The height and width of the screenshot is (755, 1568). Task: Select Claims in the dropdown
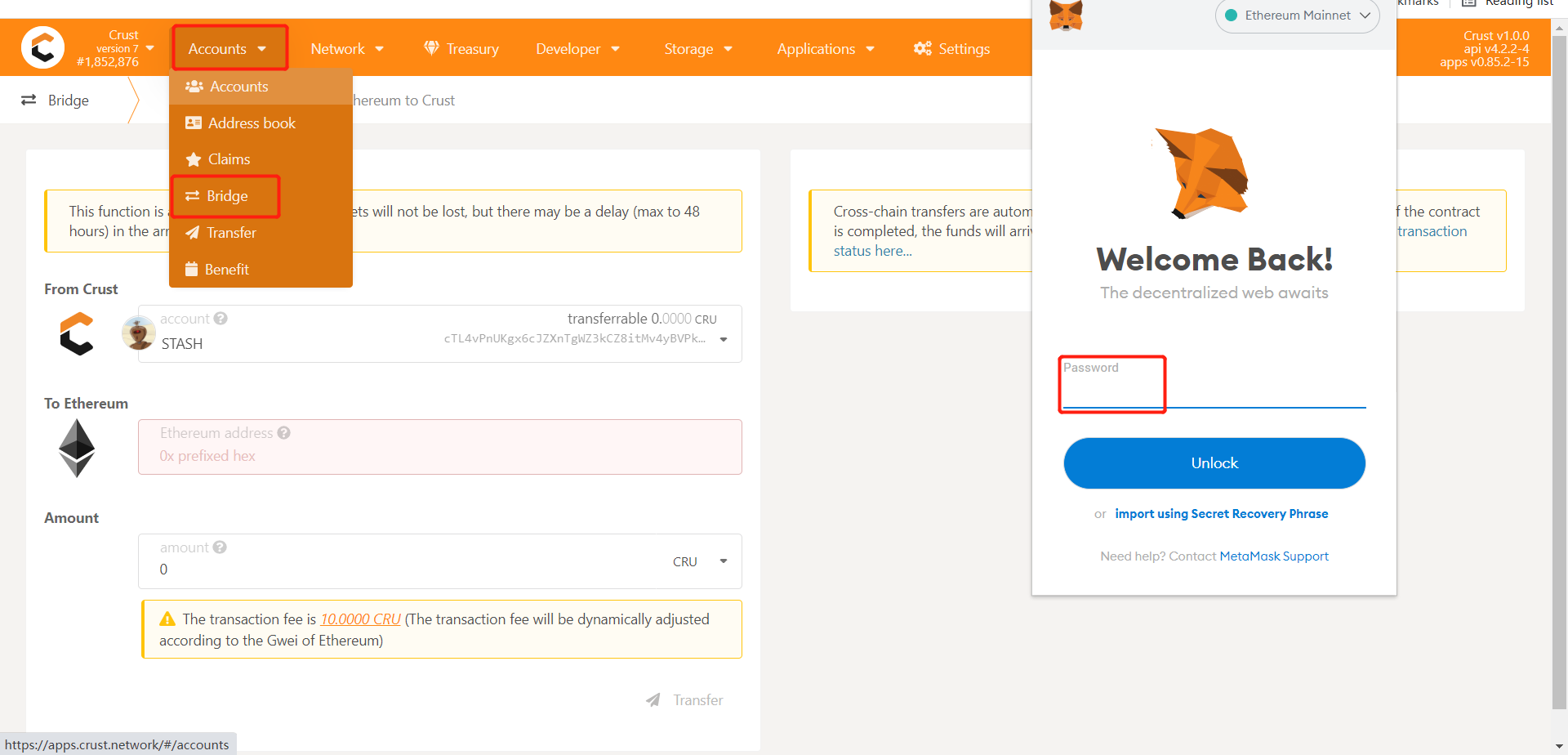pos(261,159)
